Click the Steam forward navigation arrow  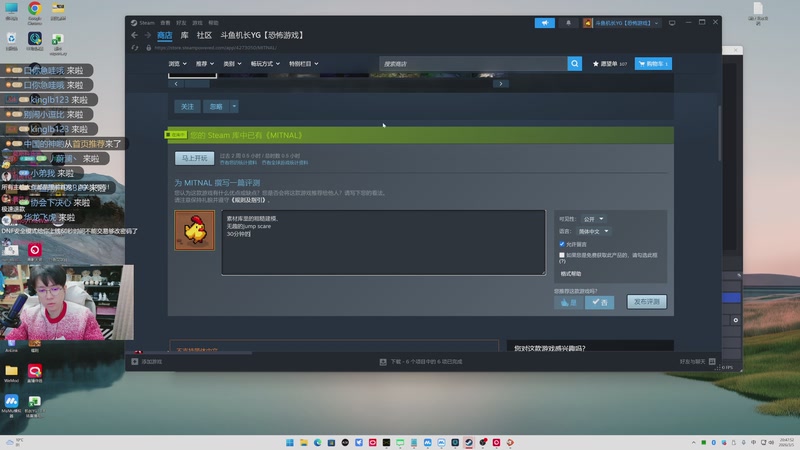[x=147, y=35]
